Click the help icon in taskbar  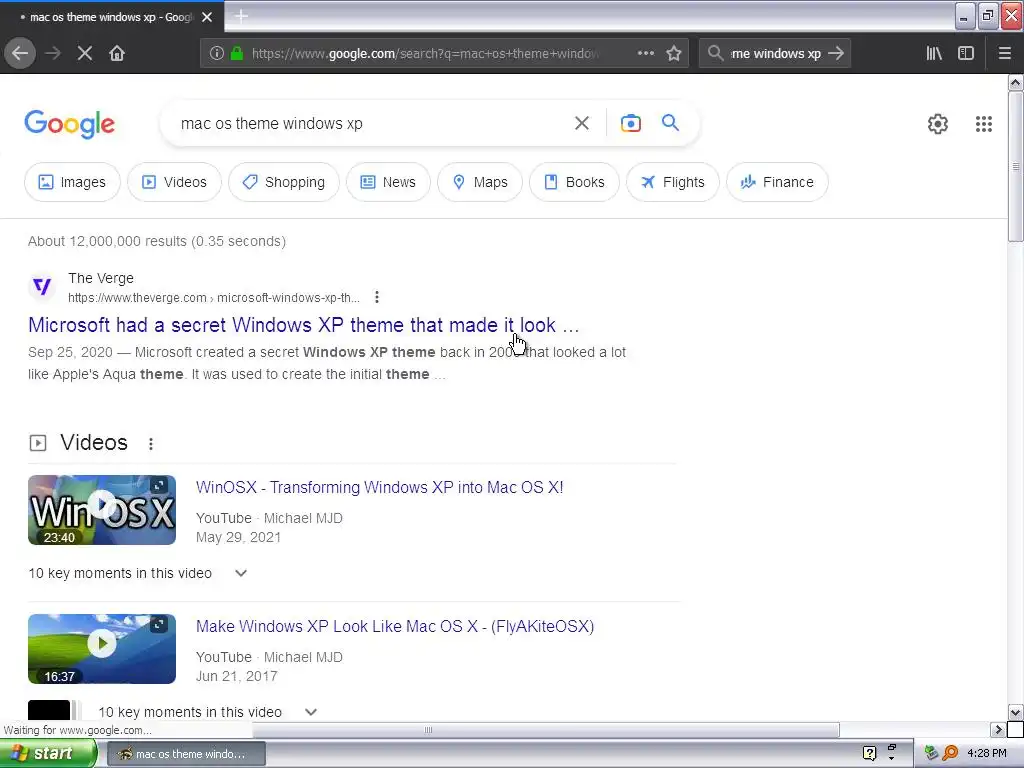point(869,754)
